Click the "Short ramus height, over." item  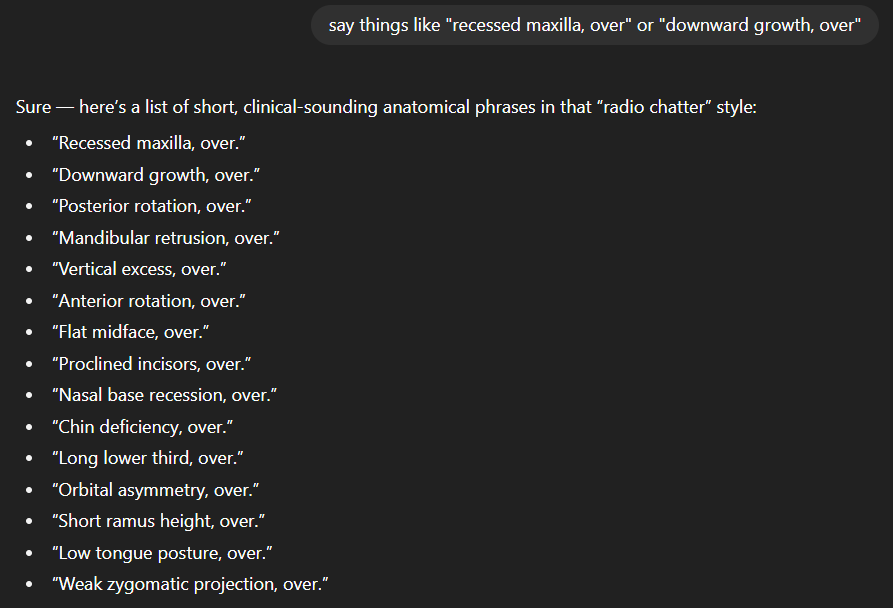click(157, 521)
